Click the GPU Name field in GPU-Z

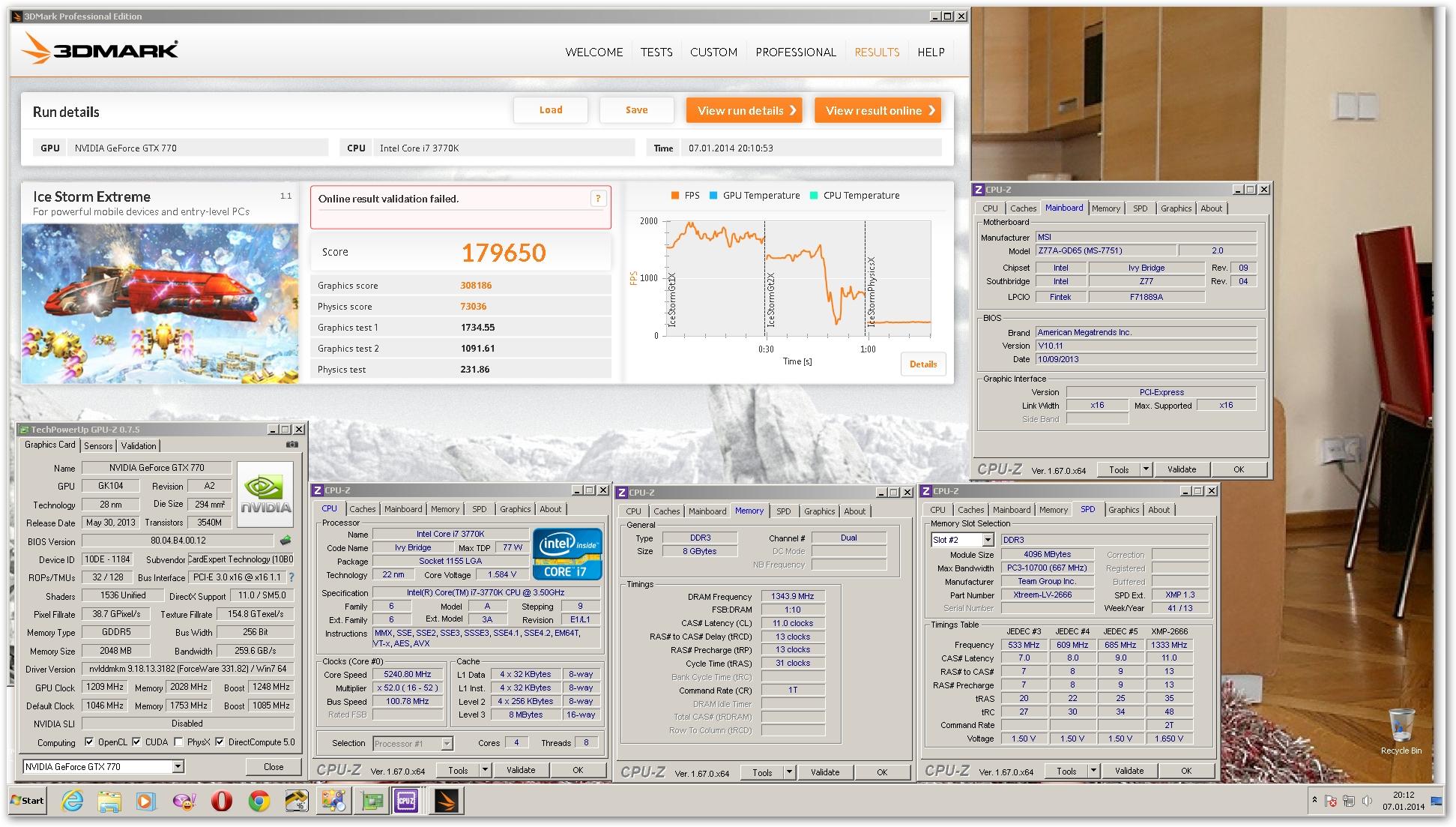pyautogui.click(x=156, y=468)
